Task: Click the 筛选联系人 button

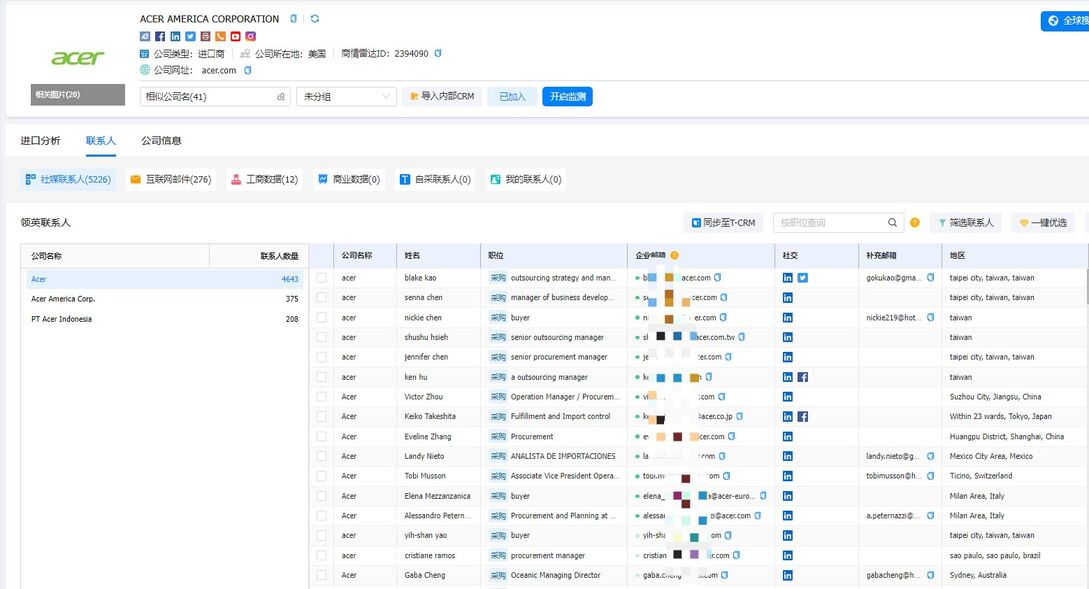Action: click(x=966, y=223)
